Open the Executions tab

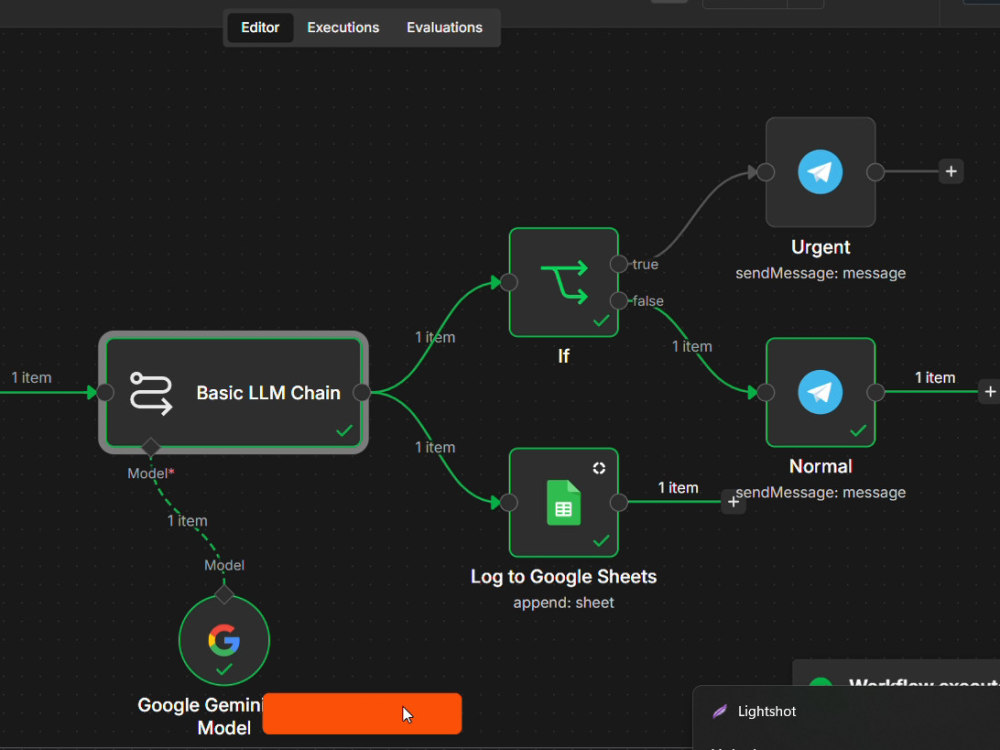click(343, 27)
